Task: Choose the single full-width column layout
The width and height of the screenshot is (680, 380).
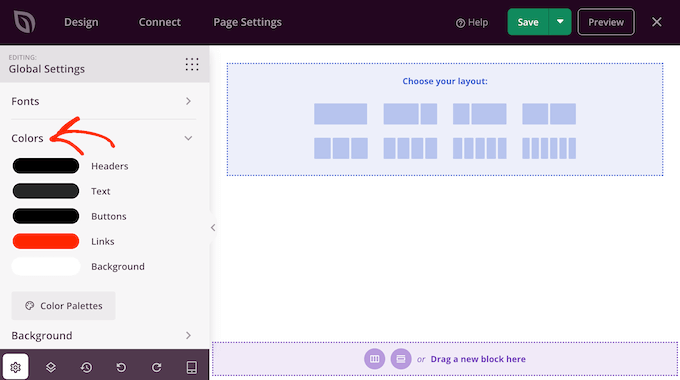Action: pyautogui.click(x=340, y=114)
